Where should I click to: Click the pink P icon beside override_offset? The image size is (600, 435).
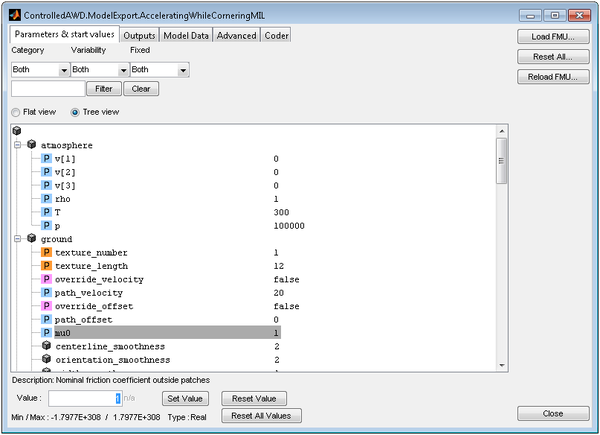(x=46, y=306)
